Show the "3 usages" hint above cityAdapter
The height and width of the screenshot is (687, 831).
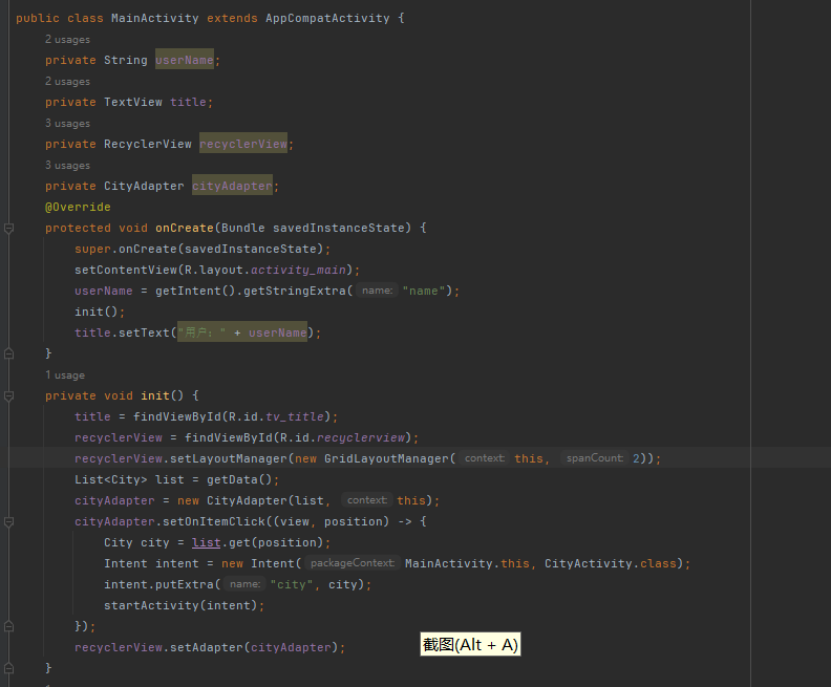pyautogui.click(x=67, y=166)
